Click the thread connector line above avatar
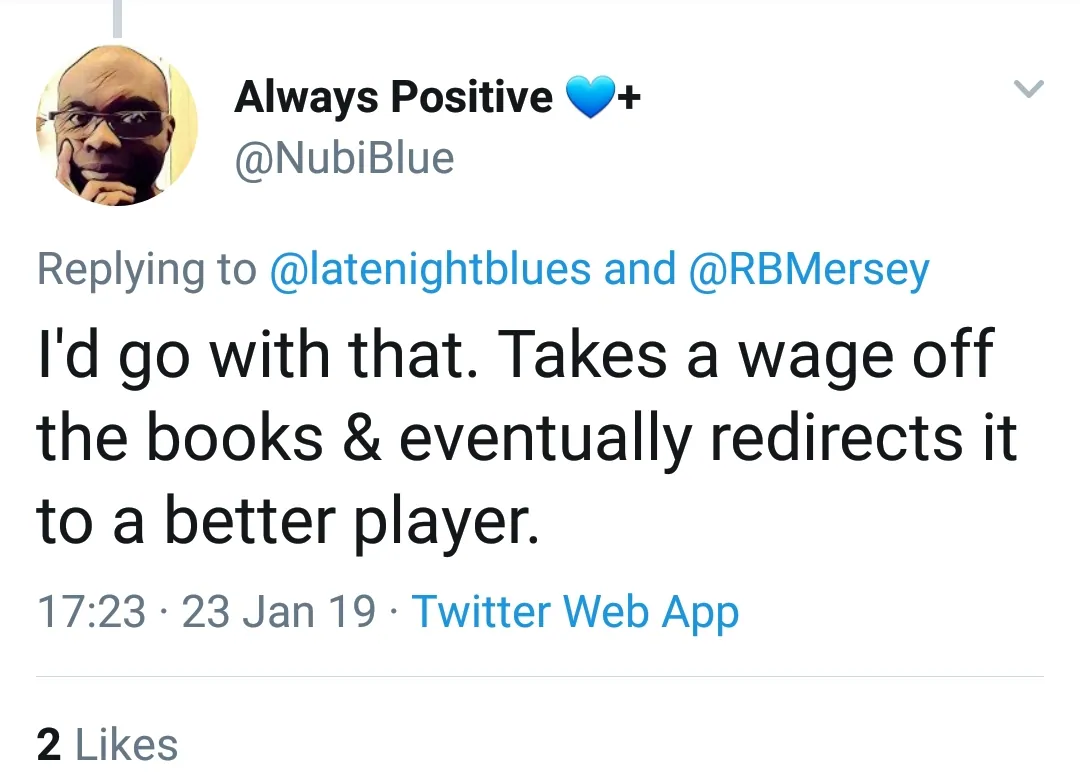The width and height of the screenshot is (1080, 784). point(117,18)
